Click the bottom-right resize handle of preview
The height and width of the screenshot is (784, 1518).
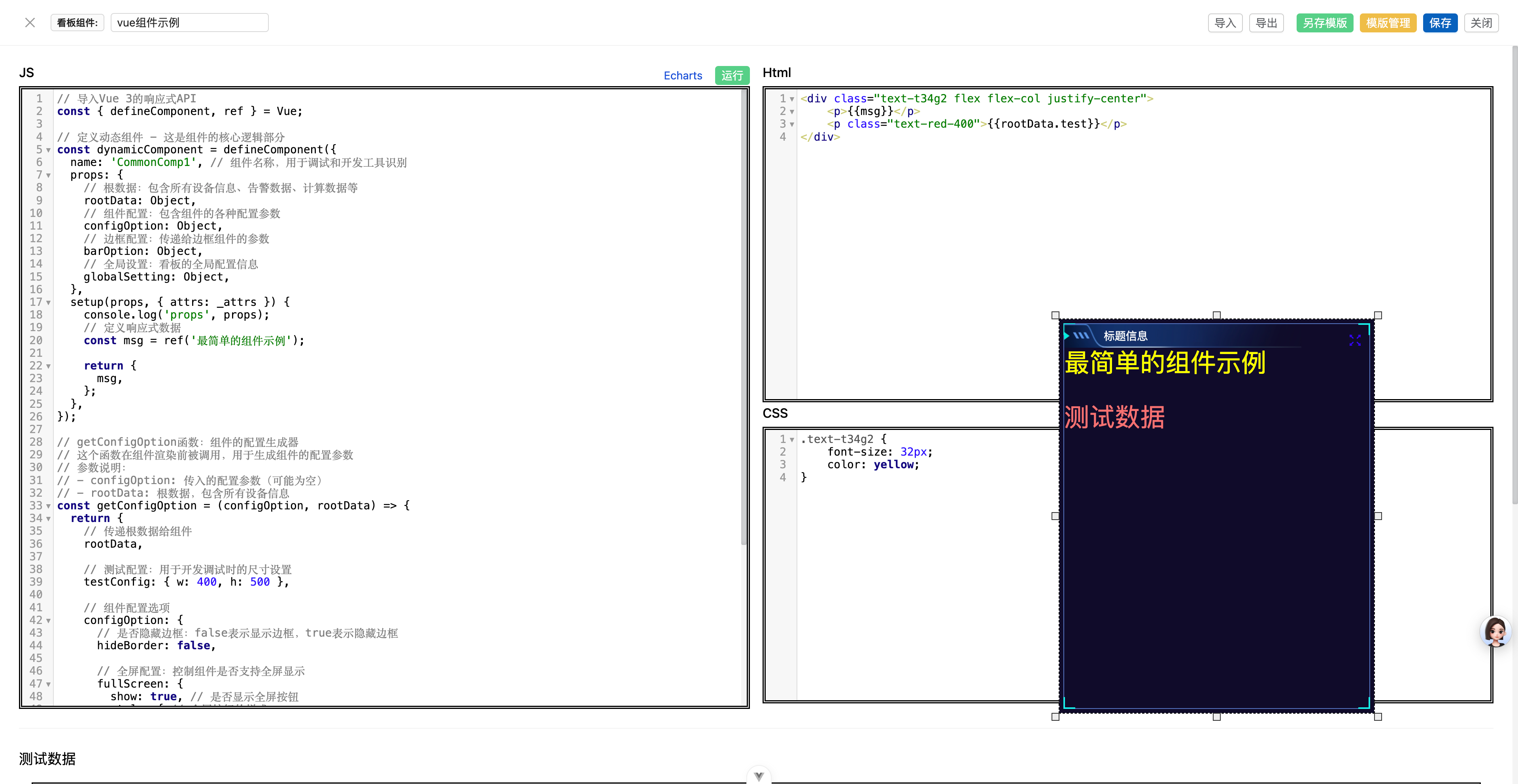[1378, 717]
